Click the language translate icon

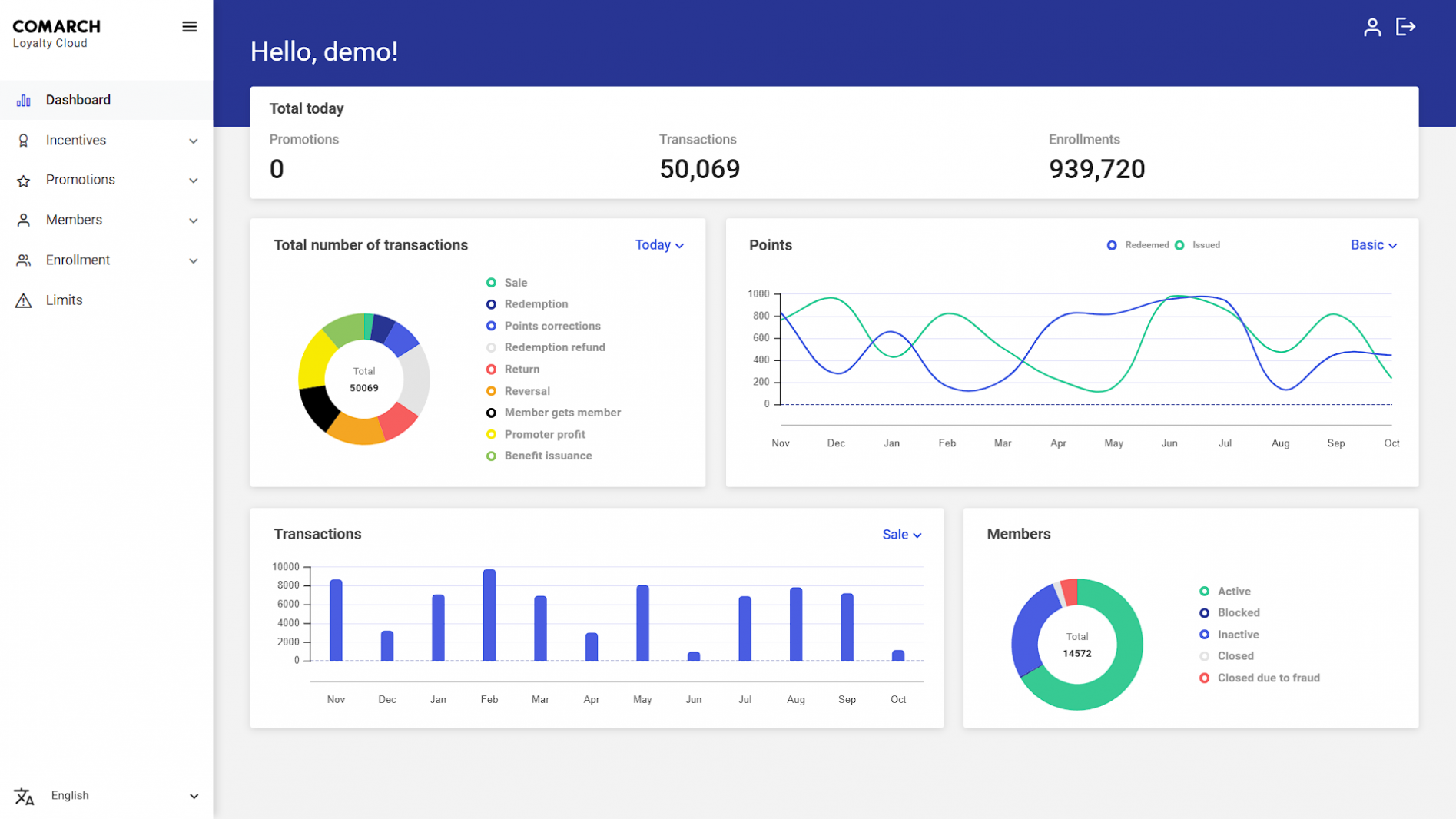pyautogui.click(x=24, y=796)
